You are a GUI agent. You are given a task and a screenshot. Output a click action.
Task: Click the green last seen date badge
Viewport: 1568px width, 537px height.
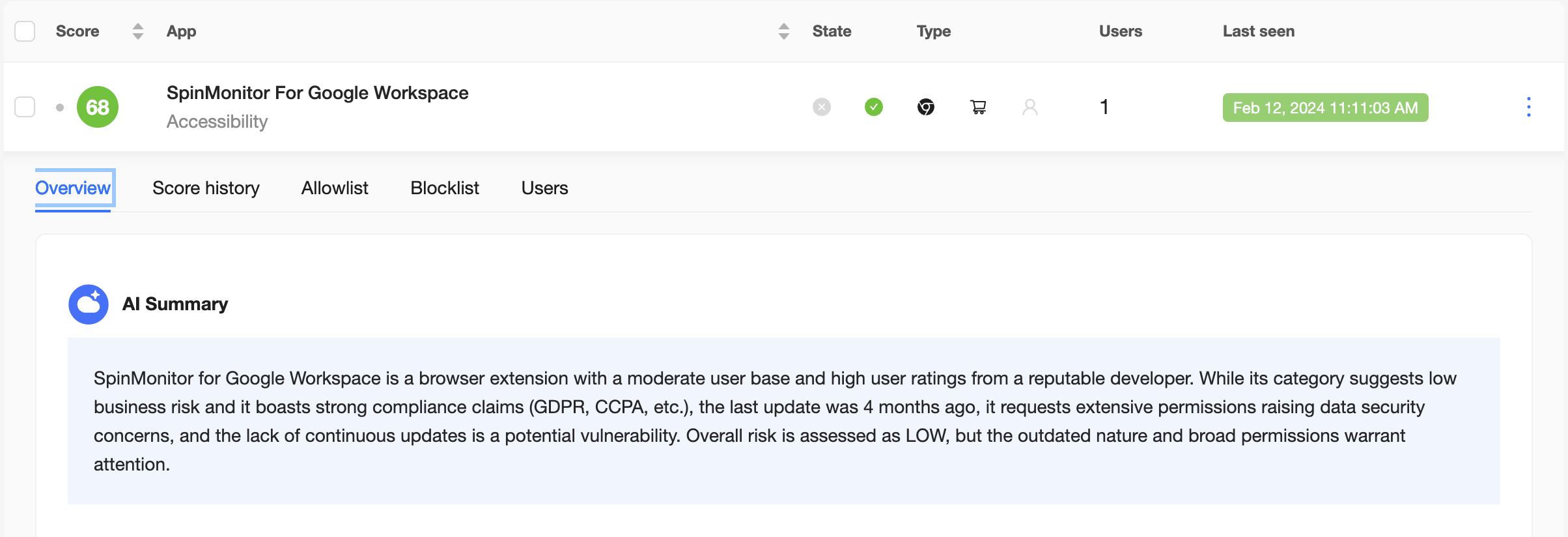pos(1325,108)
